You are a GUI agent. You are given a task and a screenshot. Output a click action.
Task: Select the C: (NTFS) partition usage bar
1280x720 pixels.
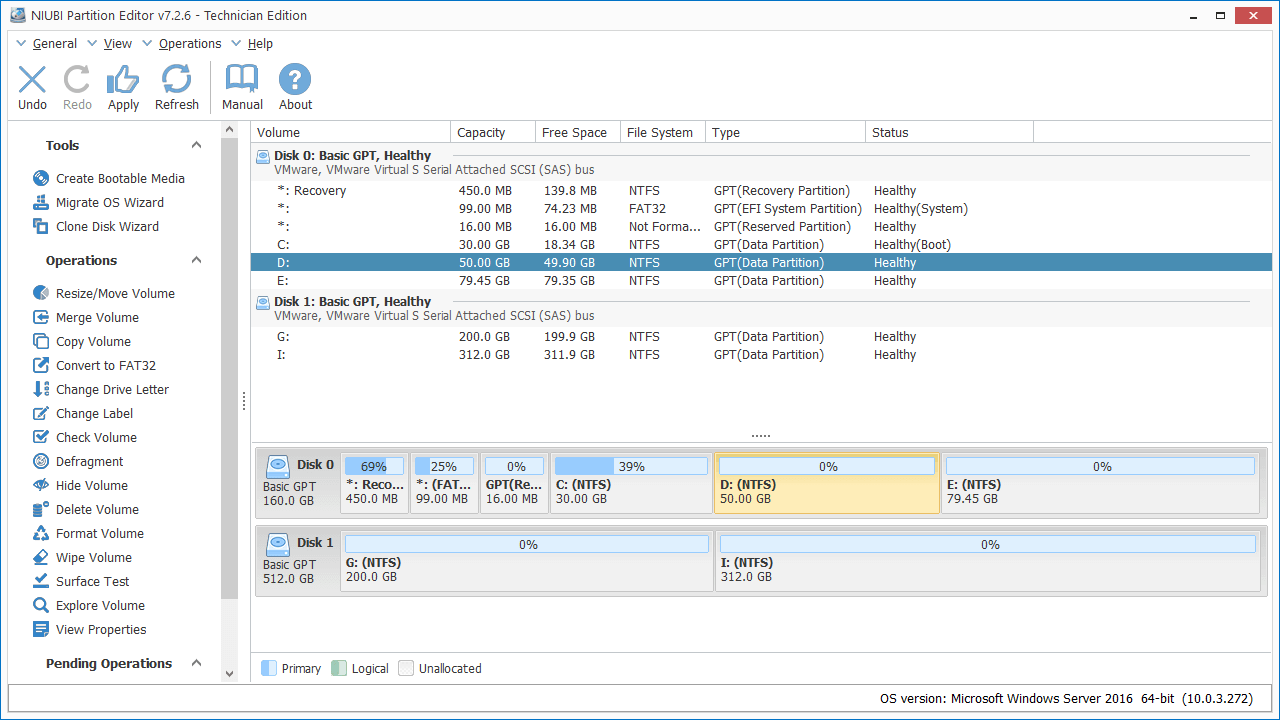tap(630, 466)
